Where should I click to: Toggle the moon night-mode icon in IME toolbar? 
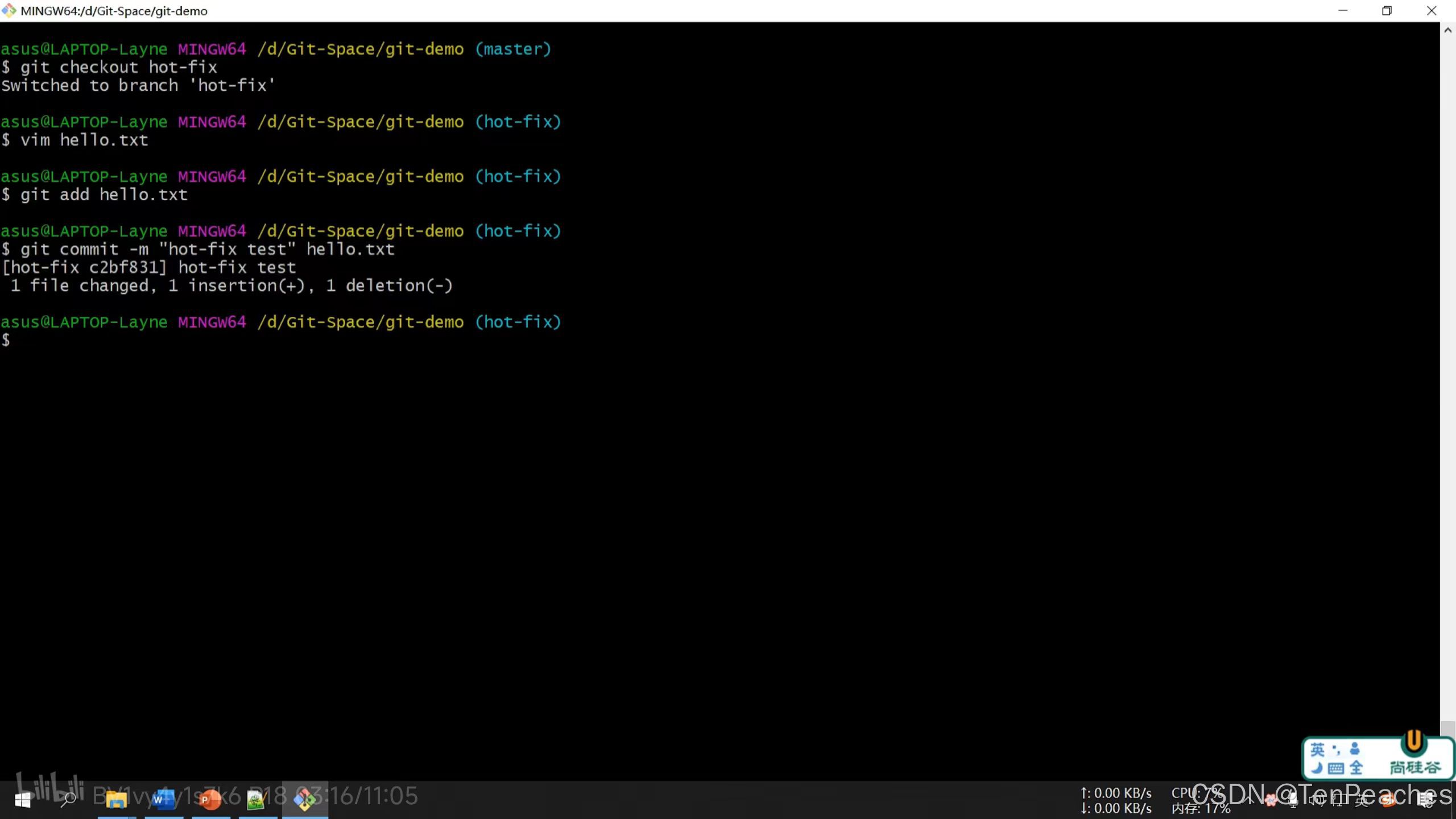(x=1317, y=768)
